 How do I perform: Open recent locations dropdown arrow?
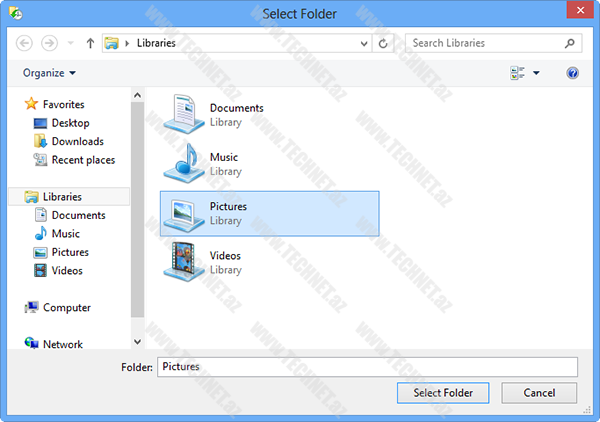(x=71, y=43)
